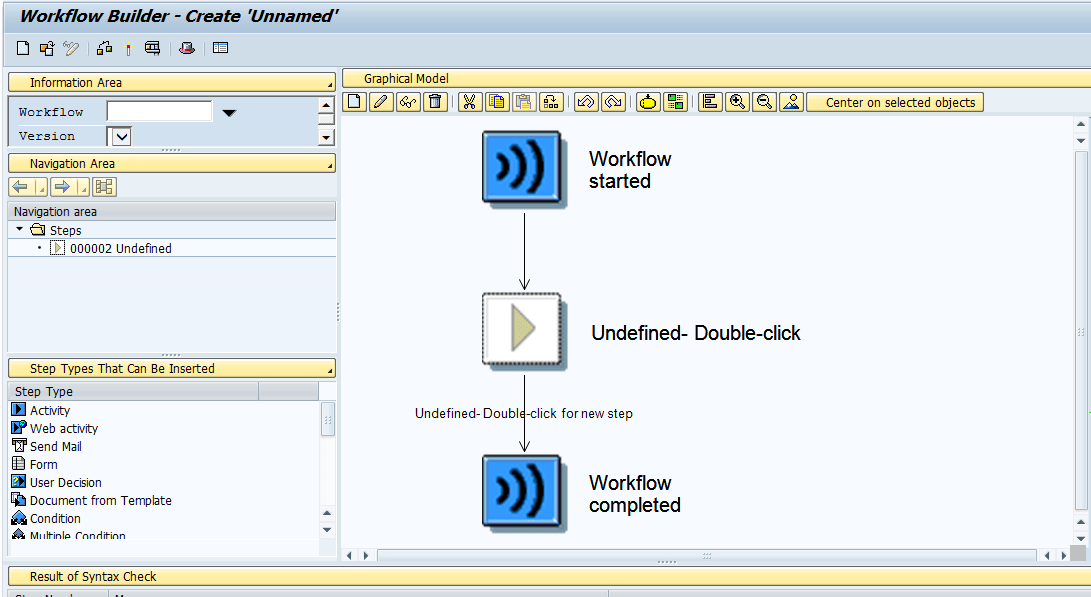
Task: Click the Graphical Model header bar
Action: click(716, 78)
